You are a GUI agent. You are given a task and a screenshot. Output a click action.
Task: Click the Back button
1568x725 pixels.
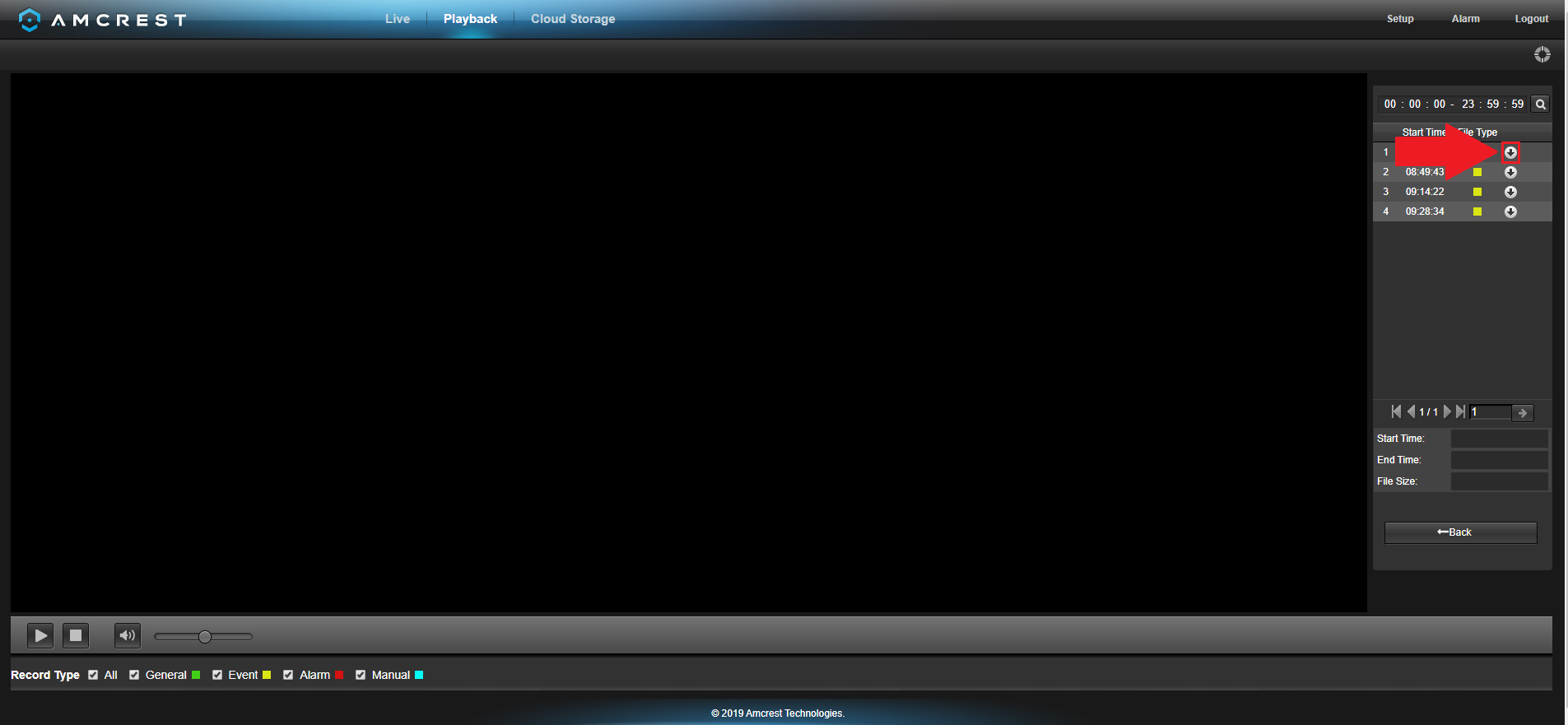[x=1460, y=532]
